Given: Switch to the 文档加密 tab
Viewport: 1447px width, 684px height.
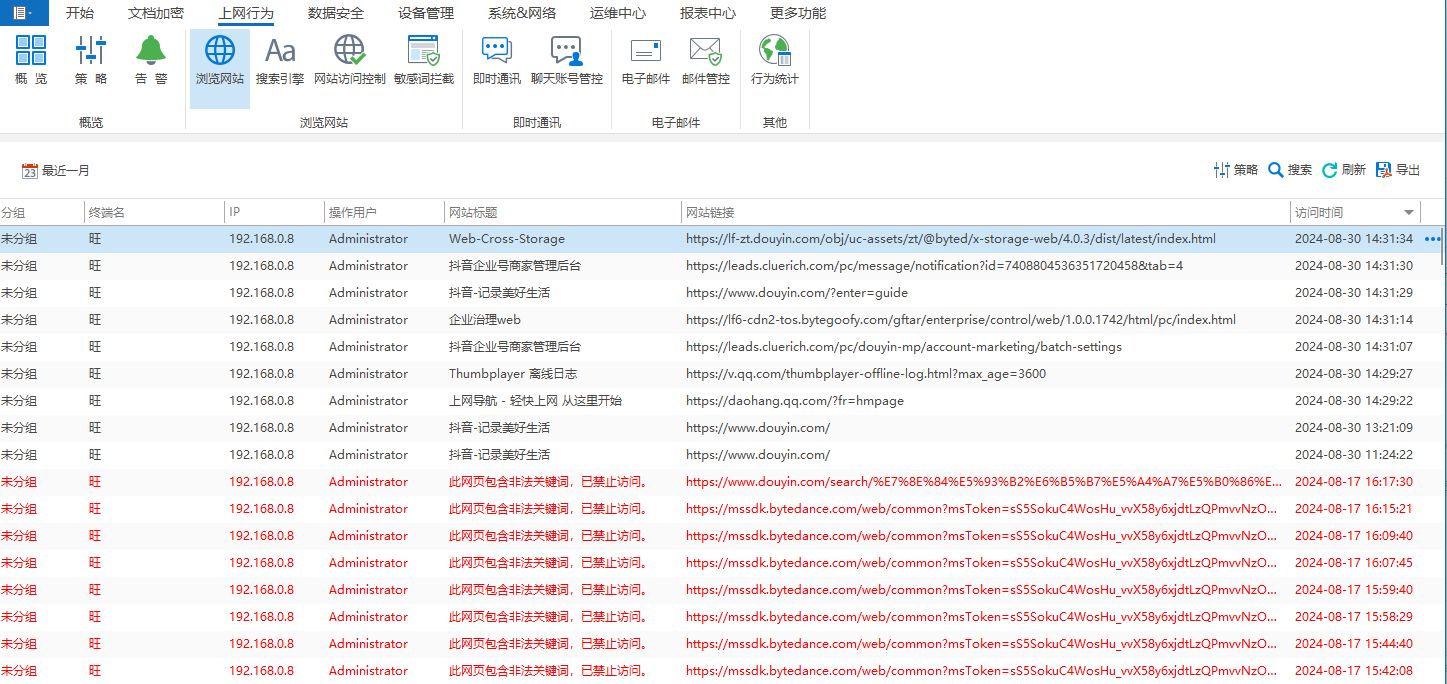Looking at the screenshot, I should [x=156, y=13].
